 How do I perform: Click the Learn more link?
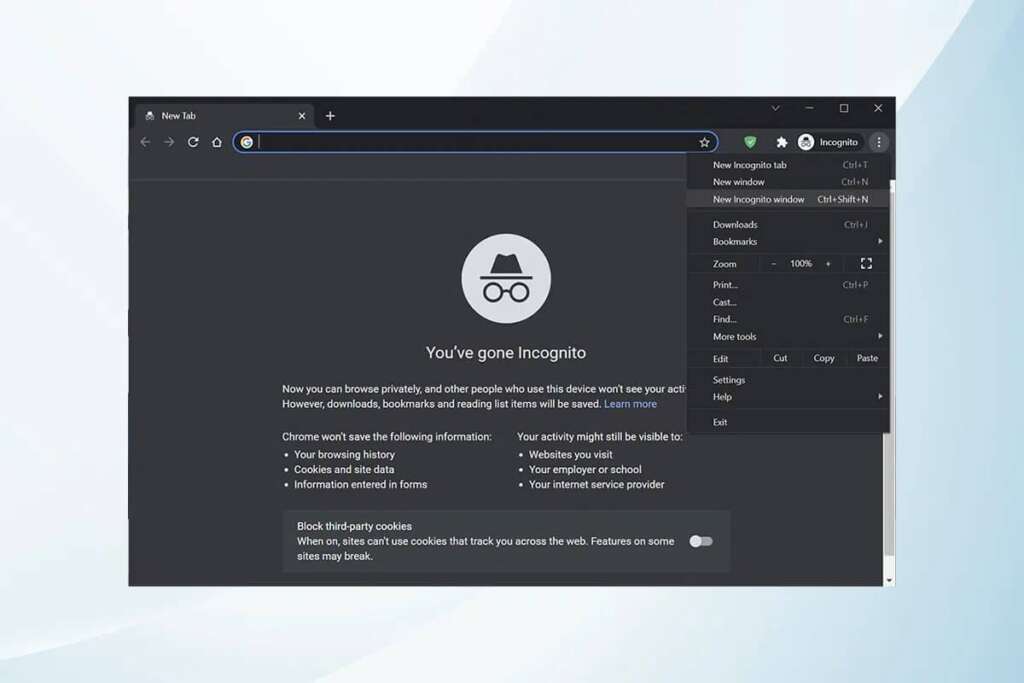coord(630,404)
